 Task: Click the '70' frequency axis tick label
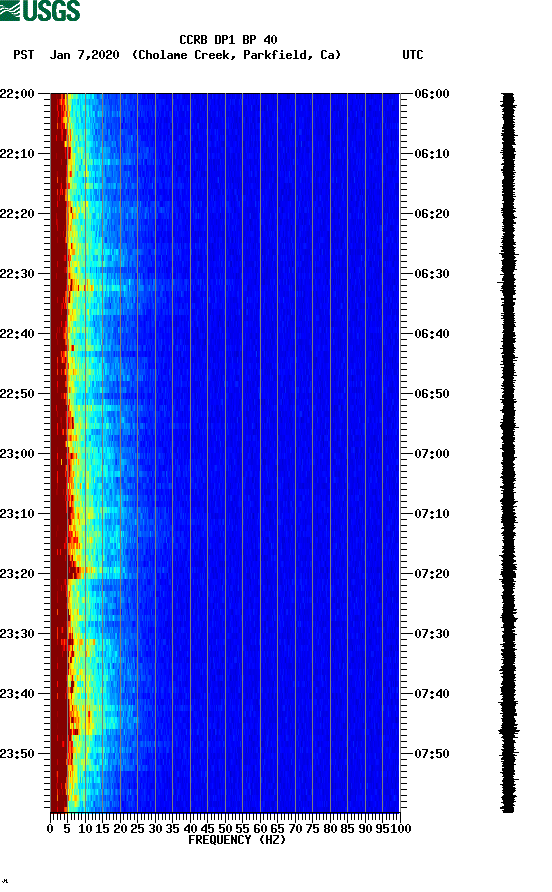point(295,829)
